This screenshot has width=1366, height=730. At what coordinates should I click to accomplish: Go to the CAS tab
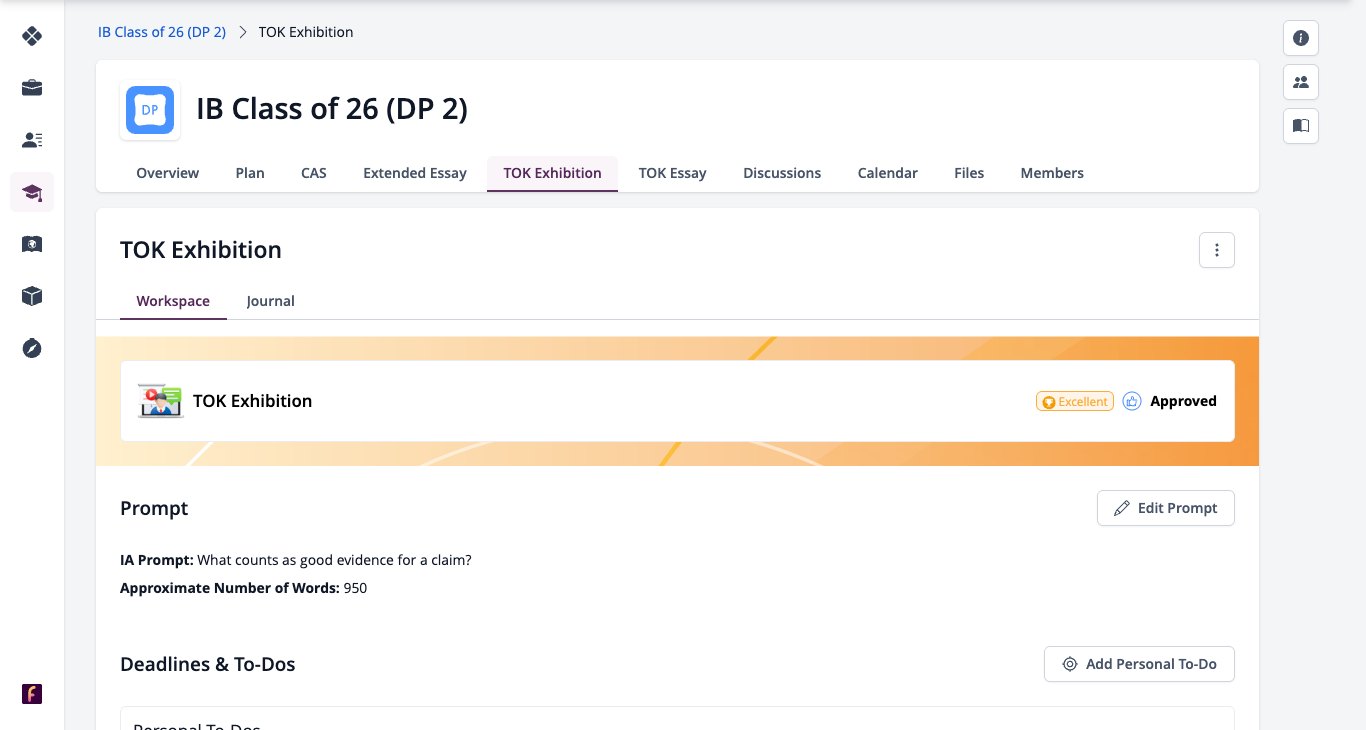click(x=314, y=173)
